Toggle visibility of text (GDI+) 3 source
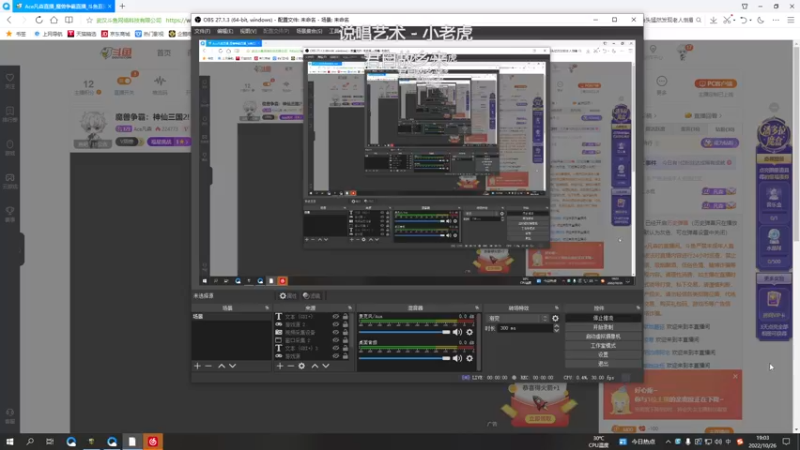Screen dimensions: 800x450 [x=335, y=348]
